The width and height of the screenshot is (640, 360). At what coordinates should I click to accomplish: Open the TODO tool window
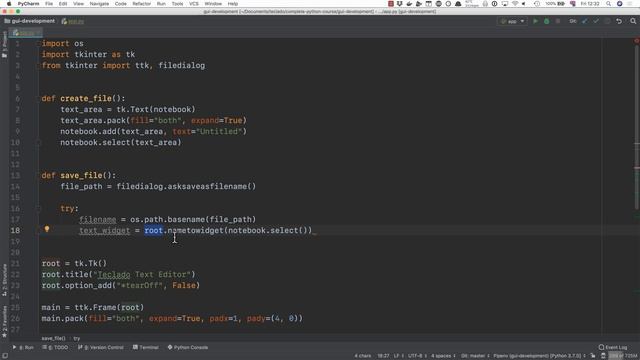[55, 347]
